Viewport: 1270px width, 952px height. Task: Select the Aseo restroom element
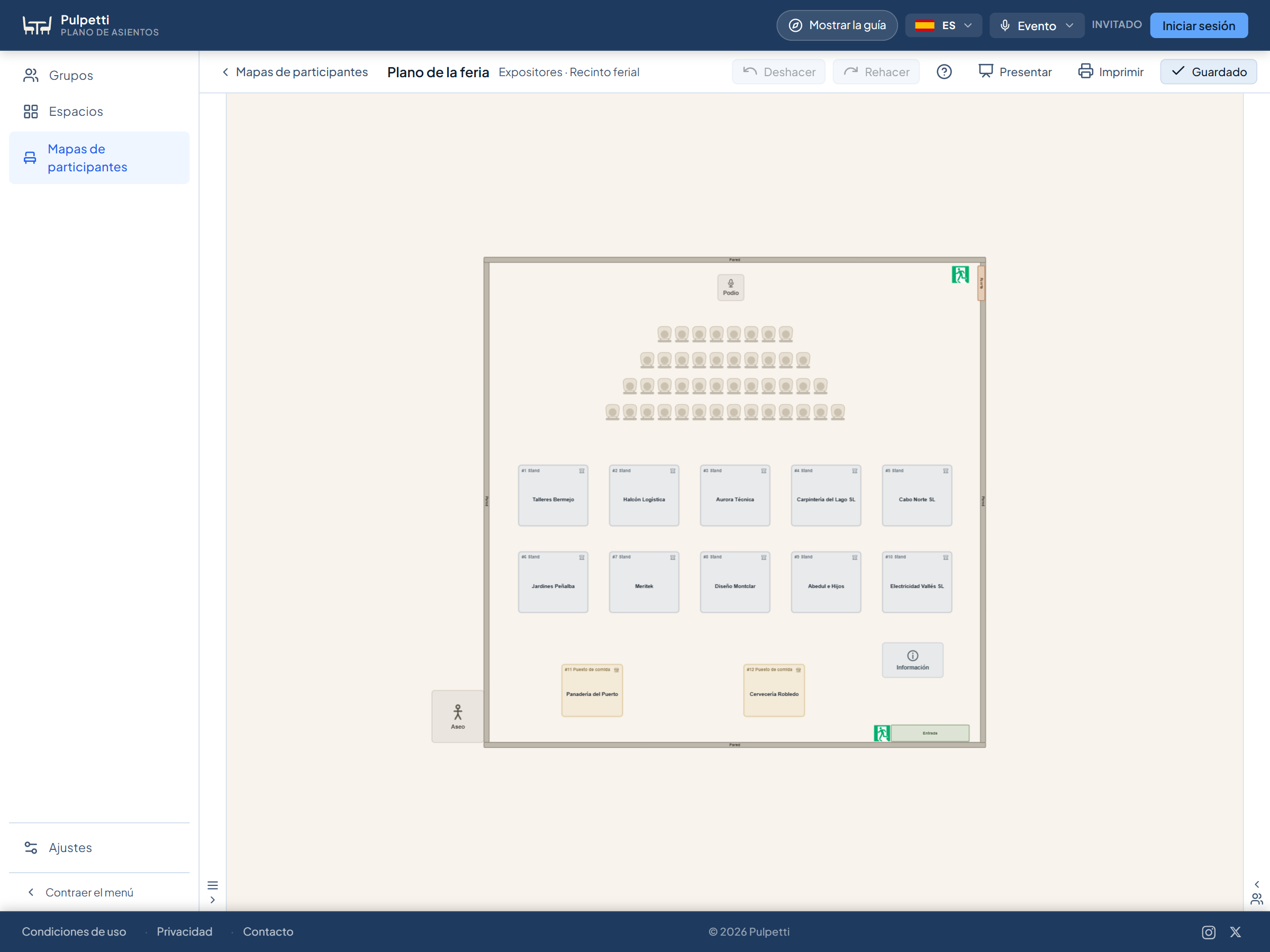[458, 717]
